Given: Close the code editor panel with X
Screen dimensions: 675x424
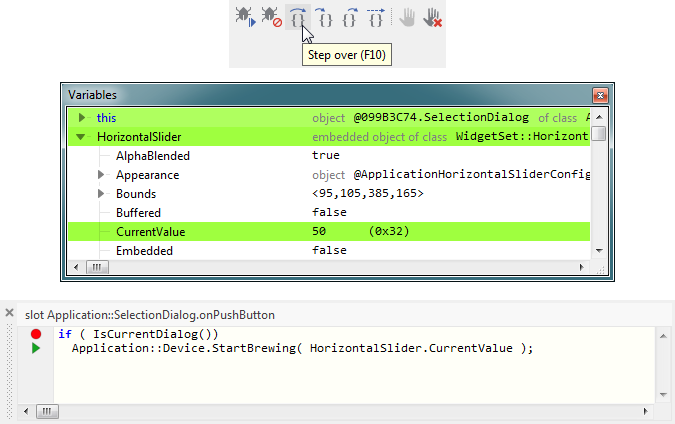Looking at the screenshot, I should click(x=10, y=313).
